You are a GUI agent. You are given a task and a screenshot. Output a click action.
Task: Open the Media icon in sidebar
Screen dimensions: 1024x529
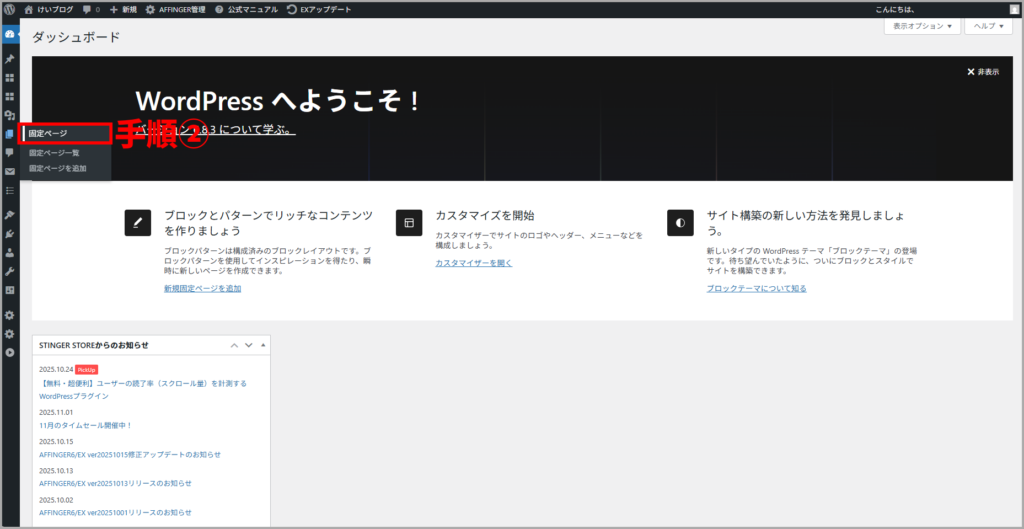click(10, 115)
